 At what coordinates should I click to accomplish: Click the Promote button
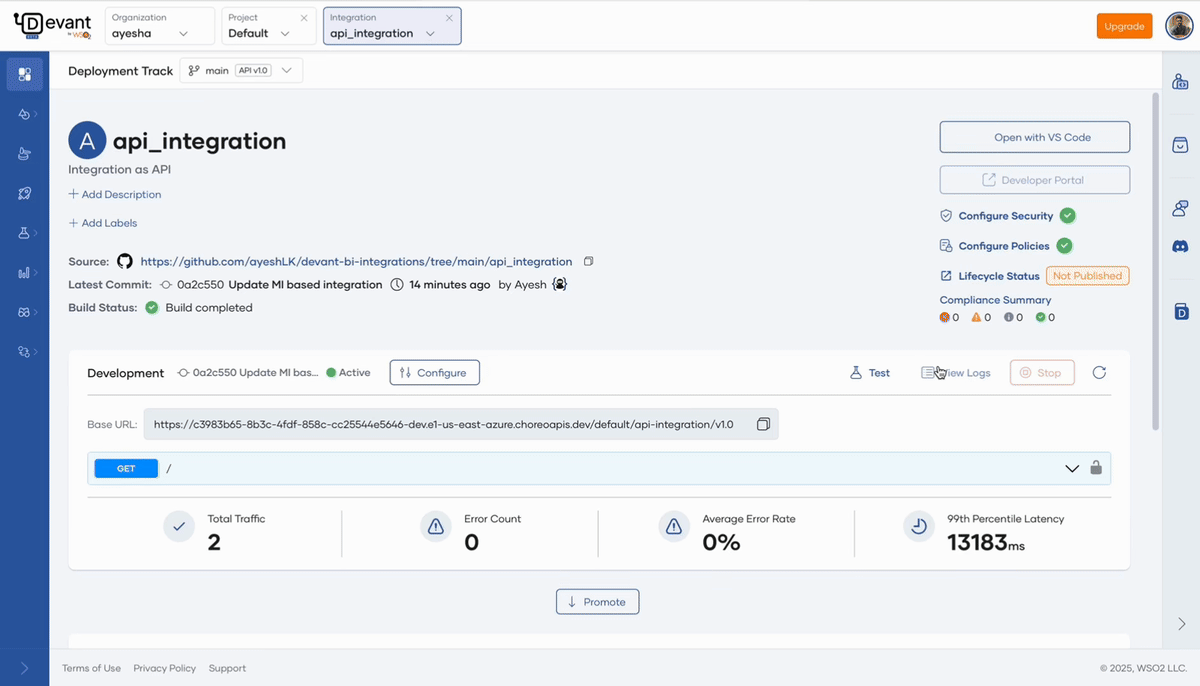(x=597, y=602)
